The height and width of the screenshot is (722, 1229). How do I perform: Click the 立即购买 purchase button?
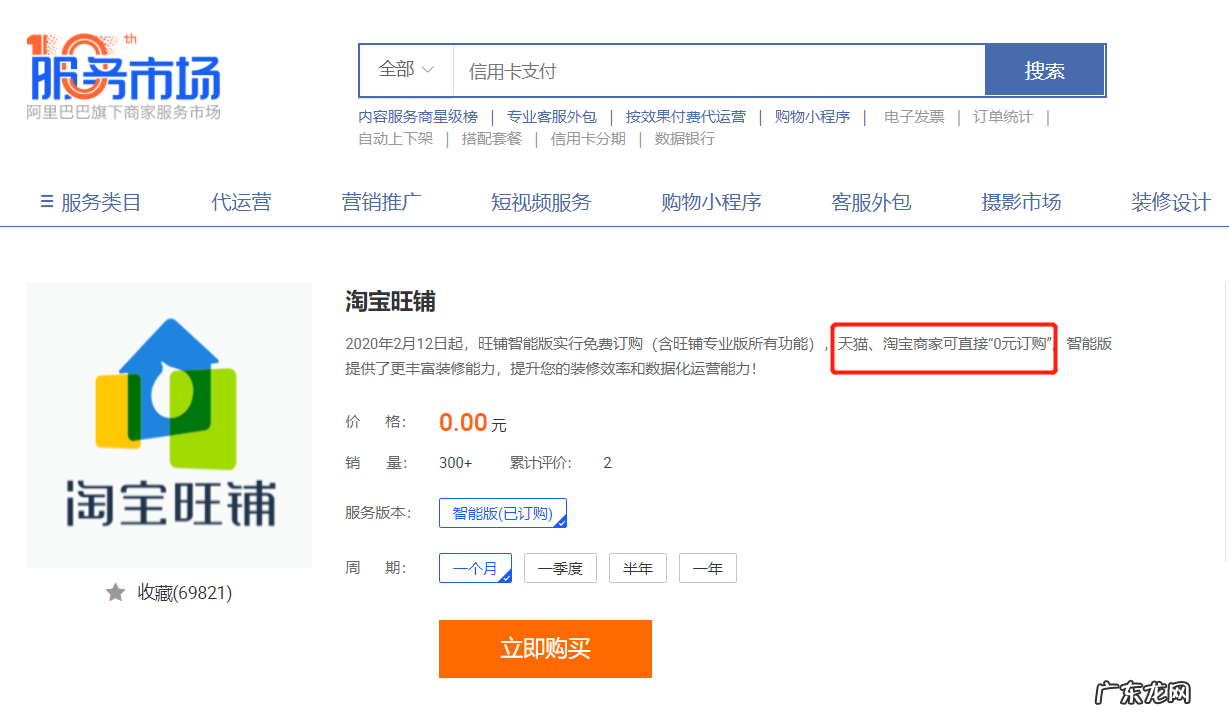click(545, 648)
